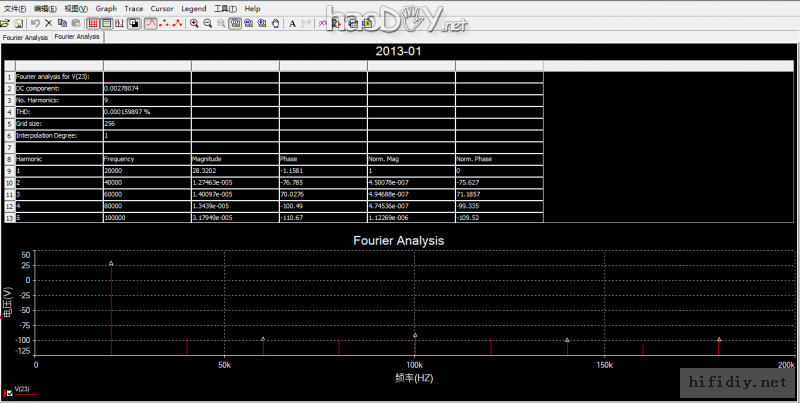Click the Copy toolbar icon
The width and height of the screenshot is (800, 403).
62,22
